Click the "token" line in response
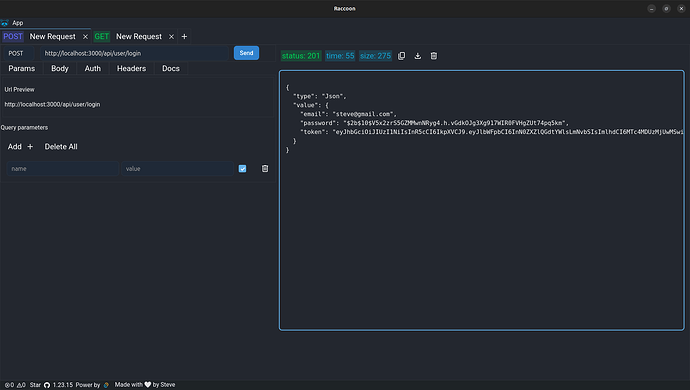 492,132
